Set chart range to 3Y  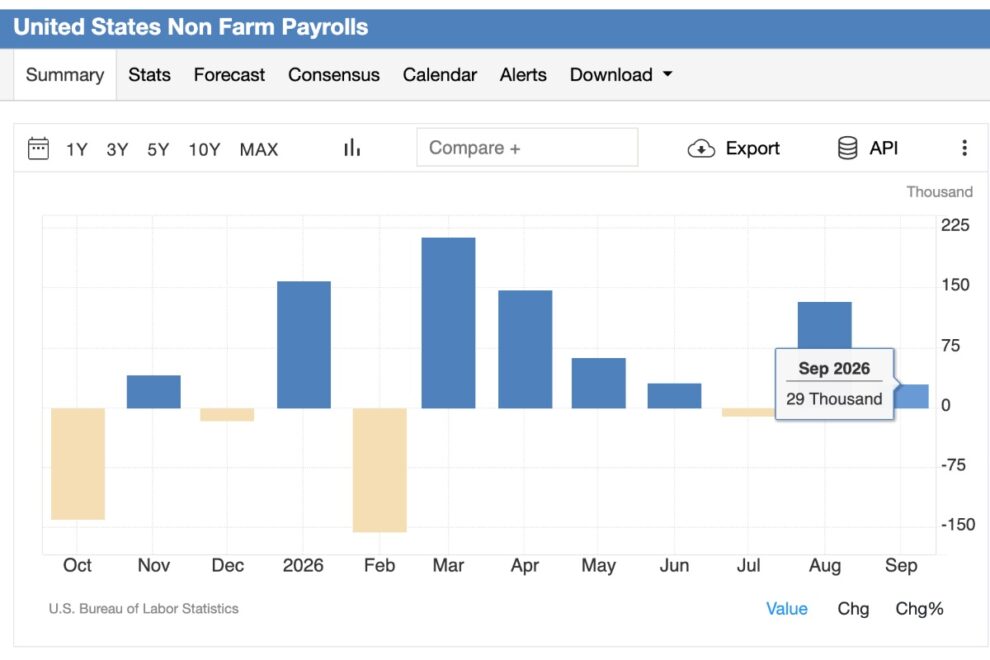[117, 149]
